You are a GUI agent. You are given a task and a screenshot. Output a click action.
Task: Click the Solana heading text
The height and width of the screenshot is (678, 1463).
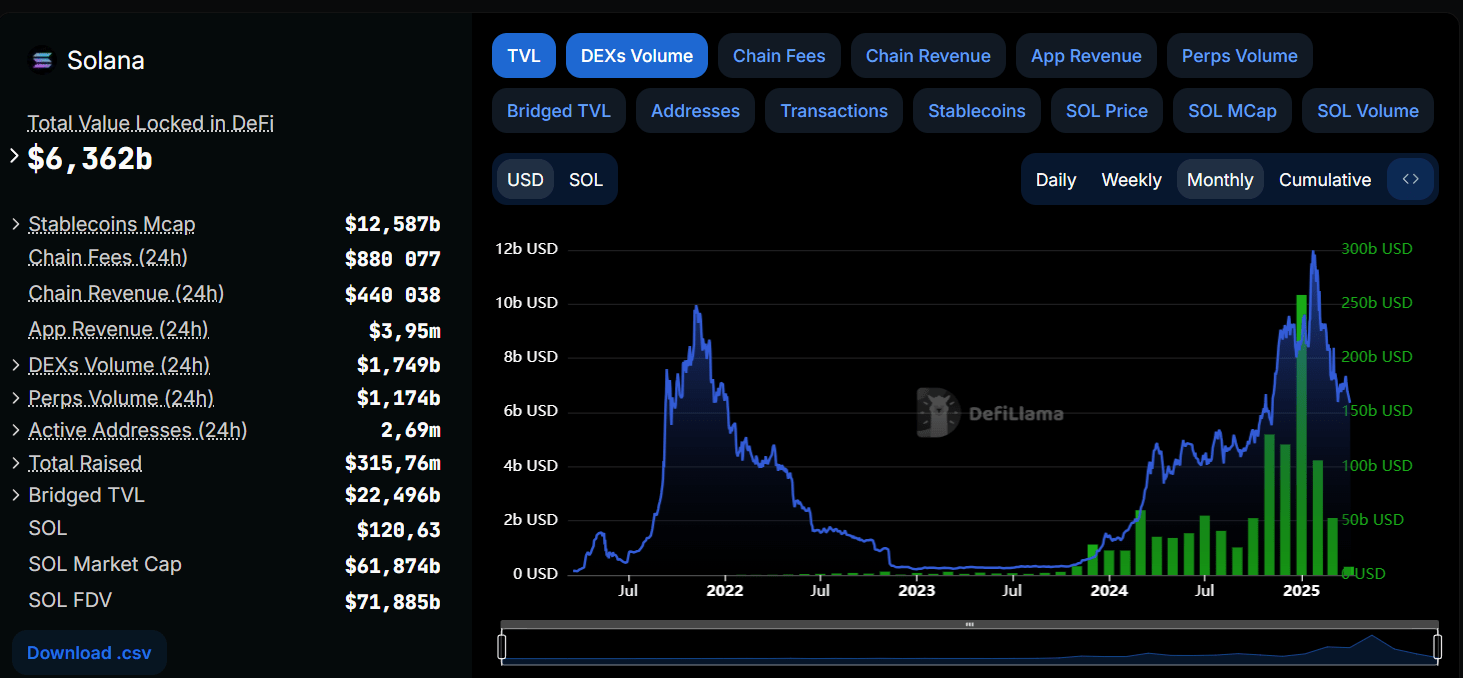pos(106,61)
